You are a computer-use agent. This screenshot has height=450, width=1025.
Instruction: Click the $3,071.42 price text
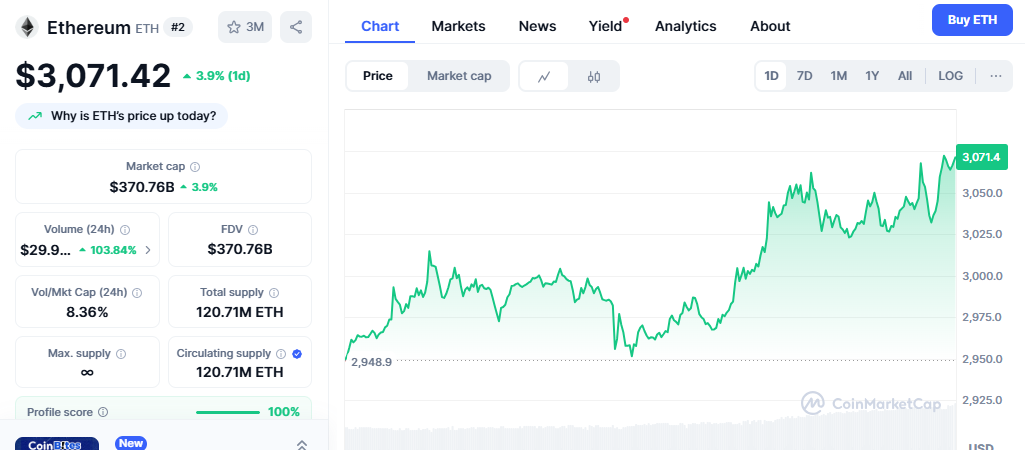pos(93,75)
